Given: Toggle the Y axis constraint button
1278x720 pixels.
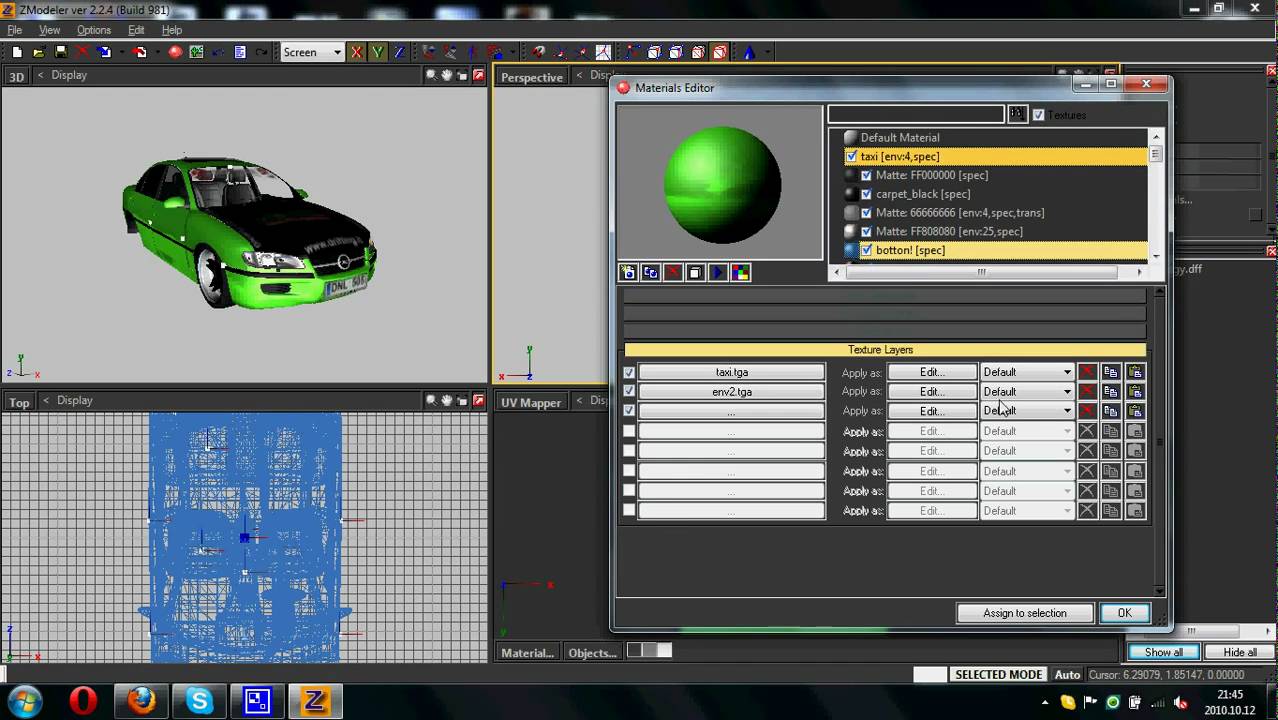Looking at the screenshot, I should 378,52.
